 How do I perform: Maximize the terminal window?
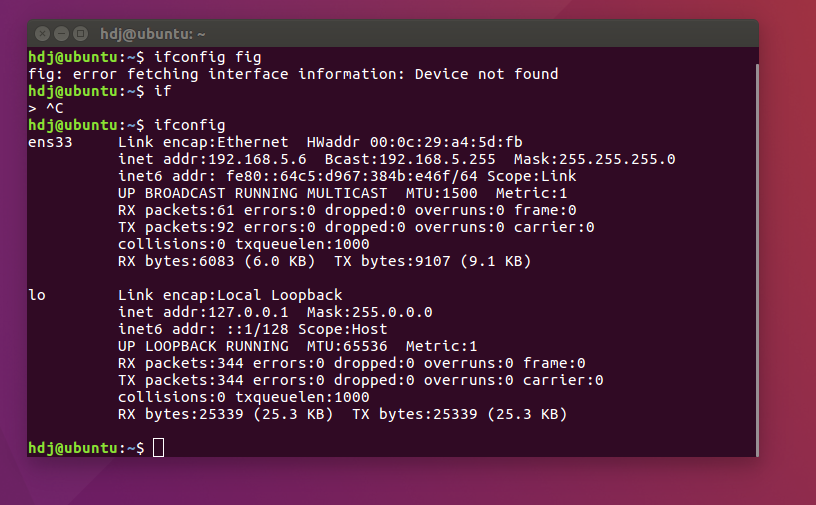(80, 34)
